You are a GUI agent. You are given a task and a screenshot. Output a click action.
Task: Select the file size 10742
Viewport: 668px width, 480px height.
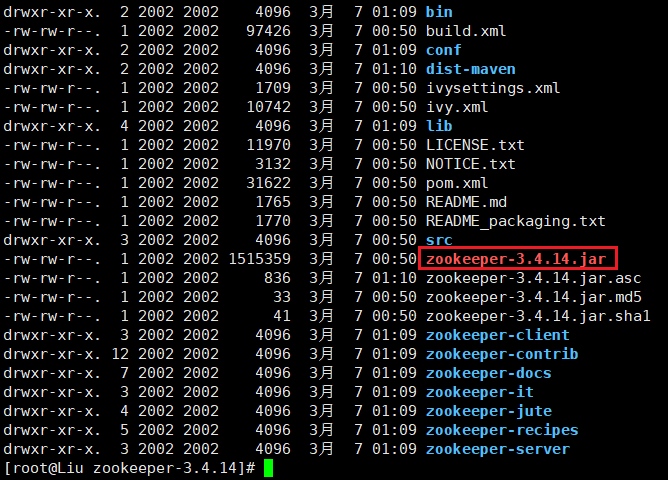point(269,107)
